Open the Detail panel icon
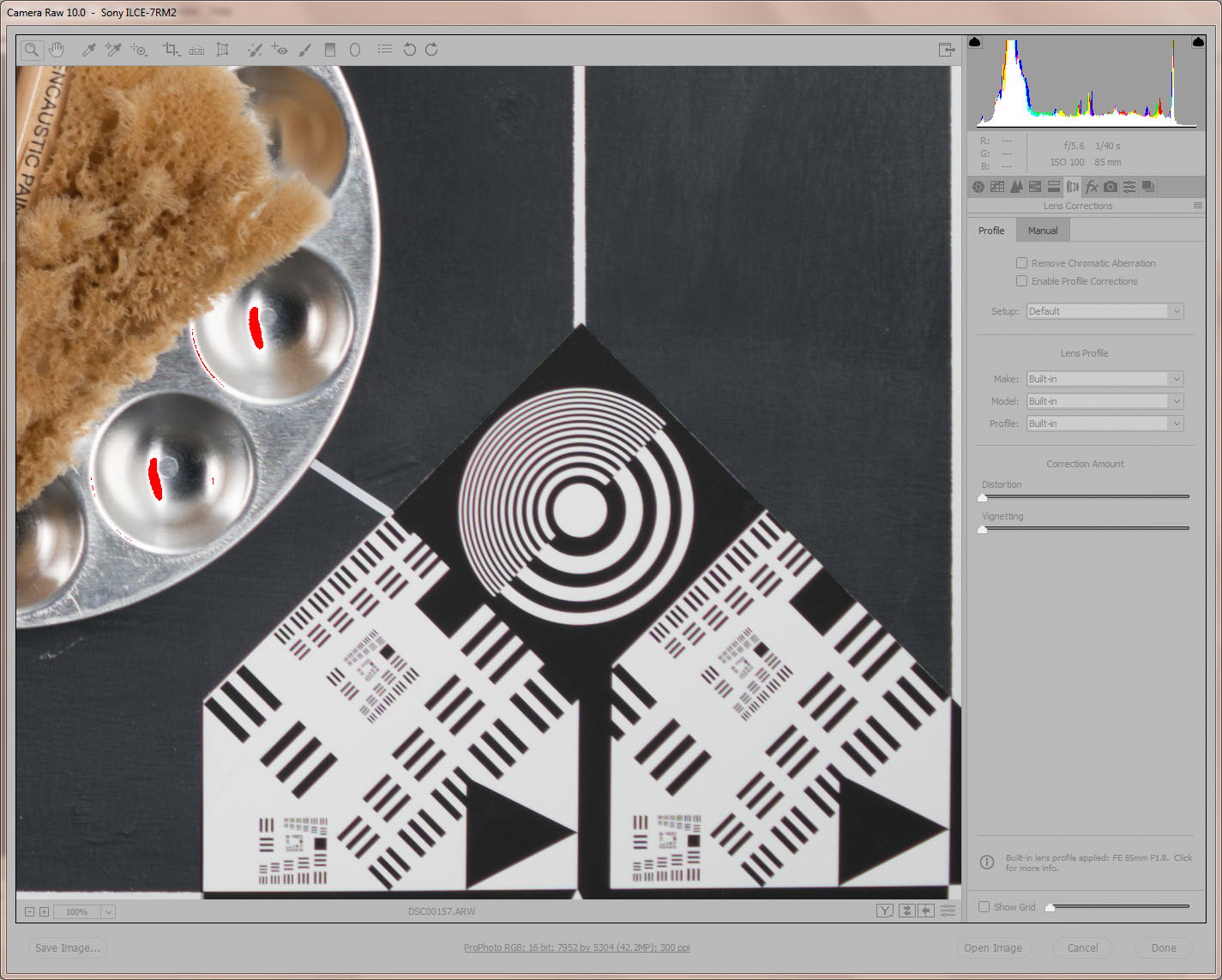1222x980 pixels. 1016,187
